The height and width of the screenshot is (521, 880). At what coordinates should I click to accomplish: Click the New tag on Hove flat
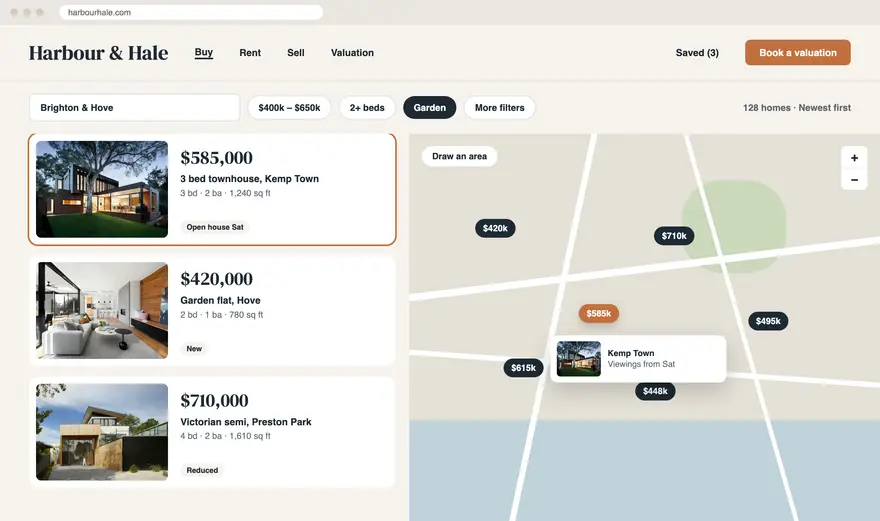(194, 349)
